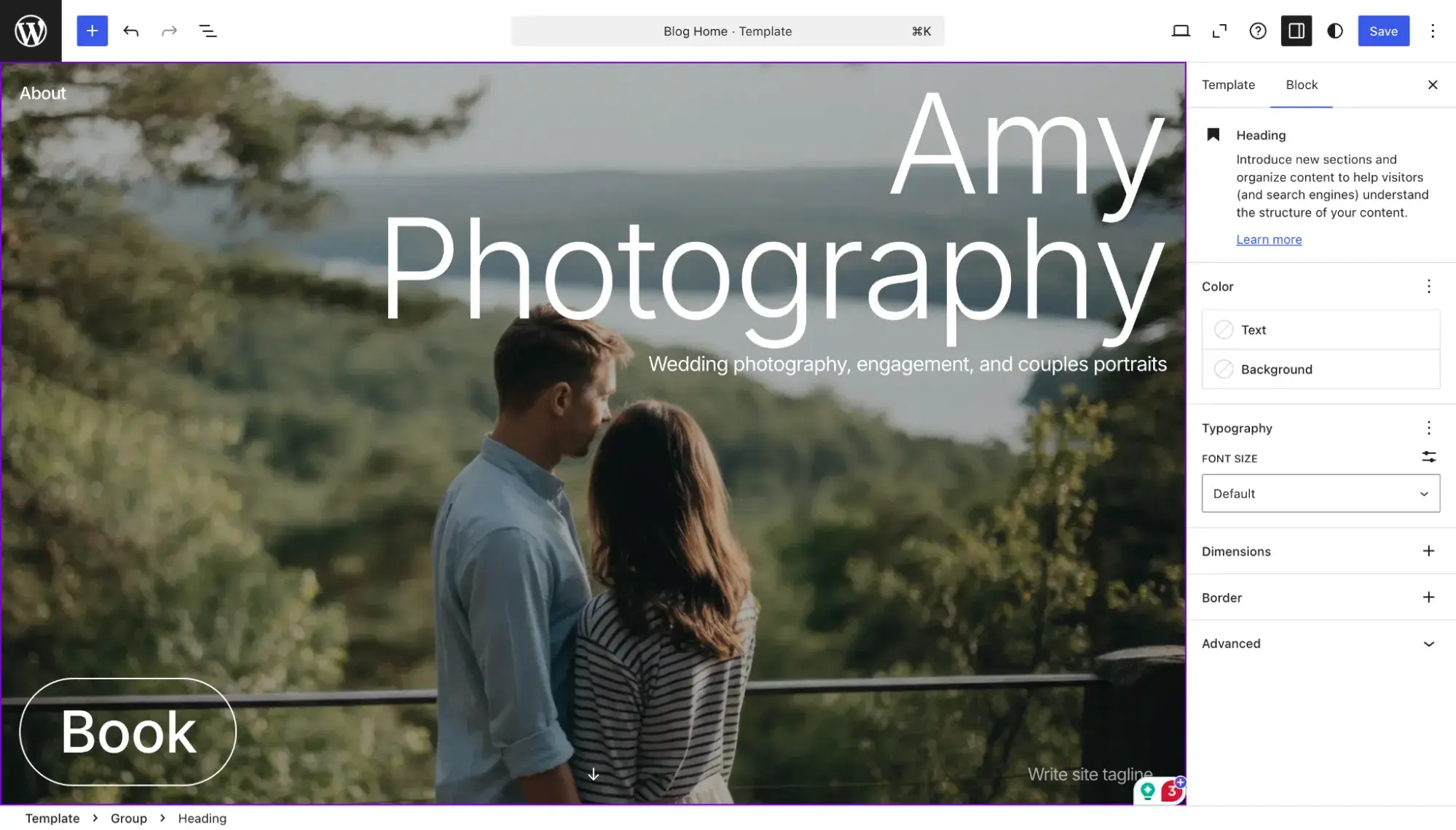
Task: Open the custom font size settings icon
Action: [x=1428, y=457]
